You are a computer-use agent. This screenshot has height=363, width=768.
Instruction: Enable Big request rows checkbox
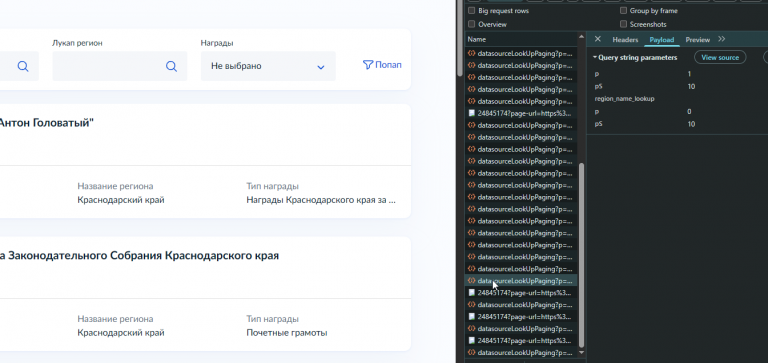click(x=472, y=11)
